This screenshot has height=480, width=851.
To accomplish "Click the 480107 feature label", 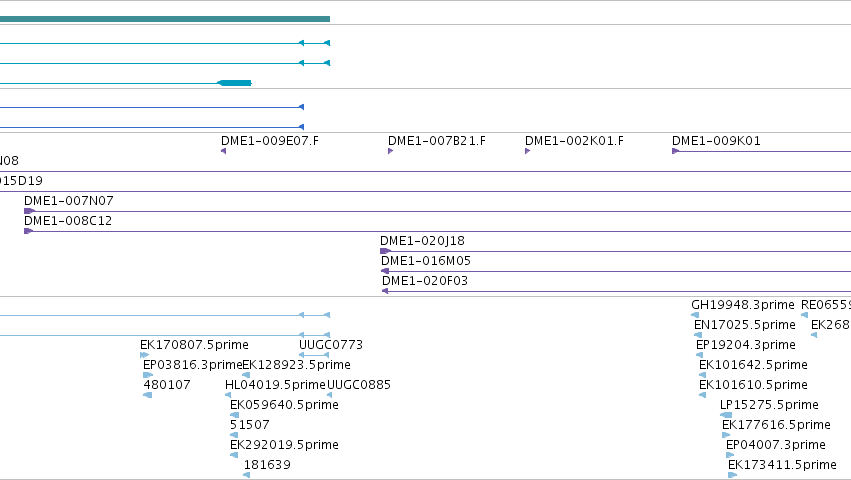I will [167, 385].
